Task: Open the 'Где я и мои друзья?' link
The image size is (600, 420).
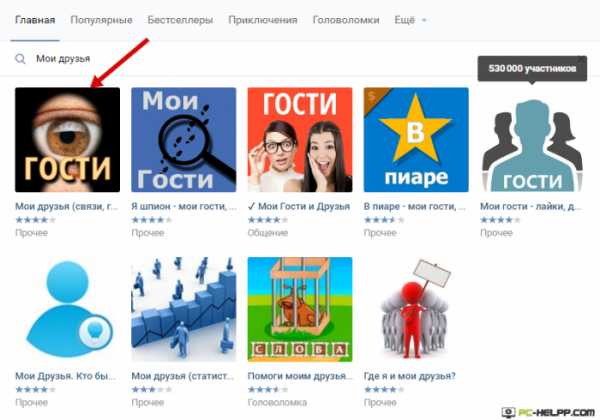Action: (409, 376)
